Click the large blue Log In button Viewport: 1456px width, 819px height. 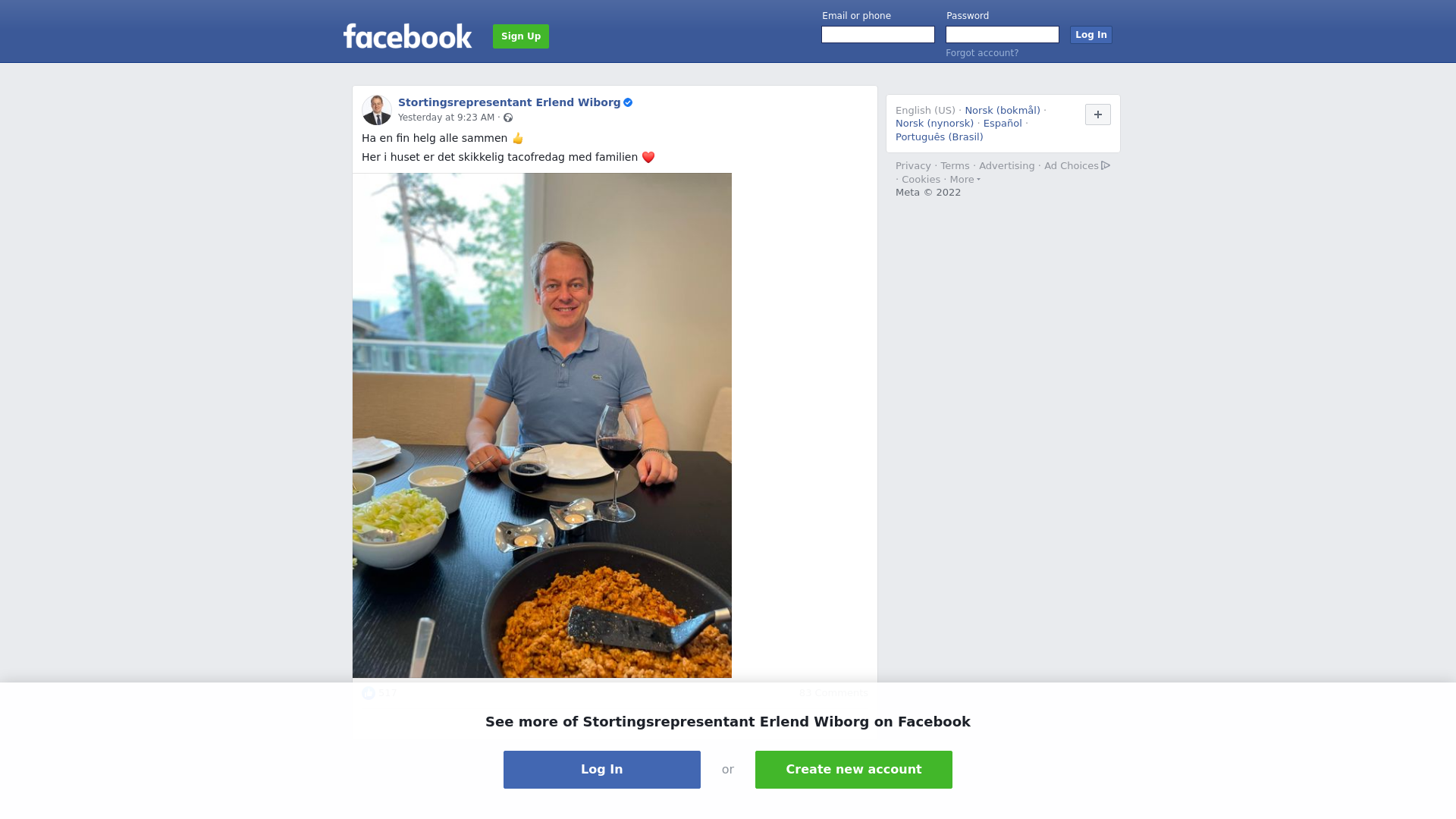pyautogui.click(x=602, y=770)
